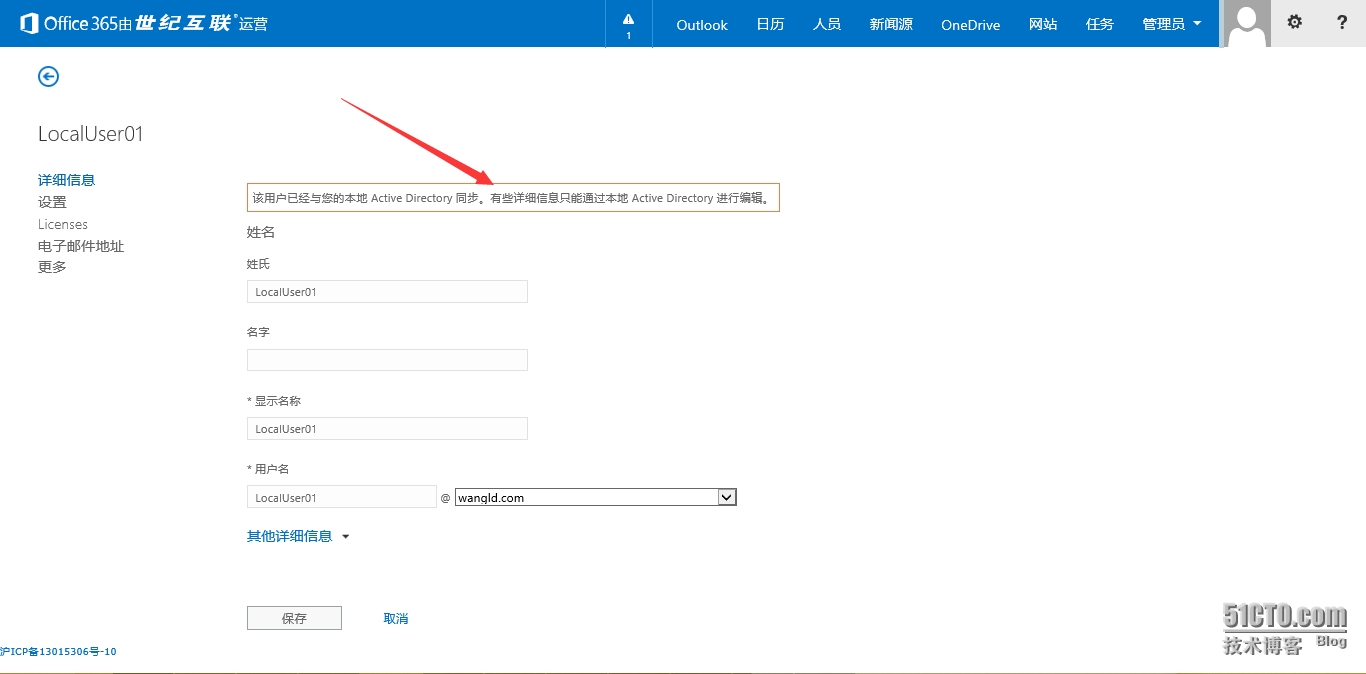1366x674 pixels.
Task: Switch to 电子邮件地址 section
Action: point(81,246)
